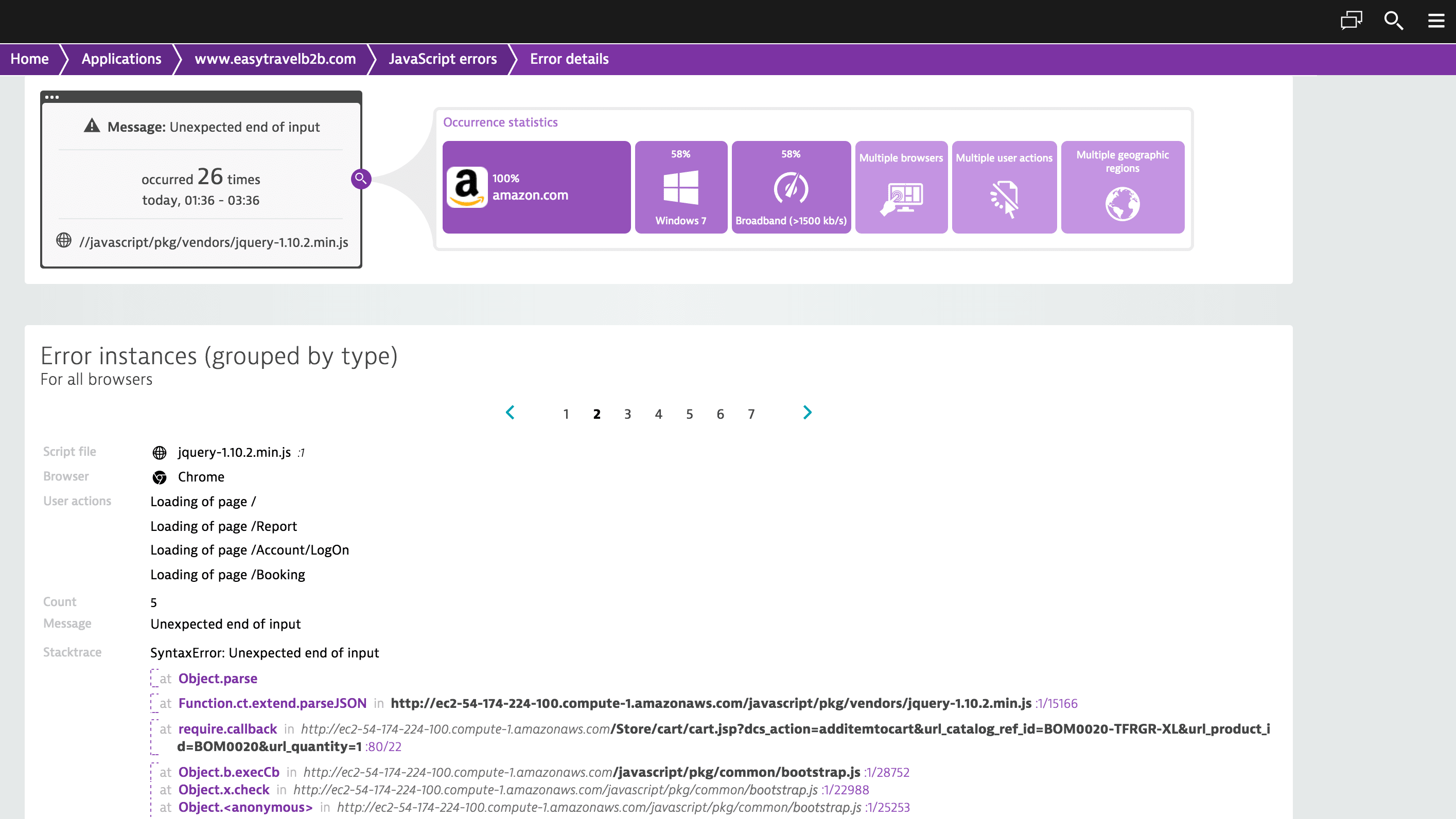The width and height of the screenshot is (1456, 819).
Task: Expand the Object.b.execCb stack frame group
Action: point(154,790)
